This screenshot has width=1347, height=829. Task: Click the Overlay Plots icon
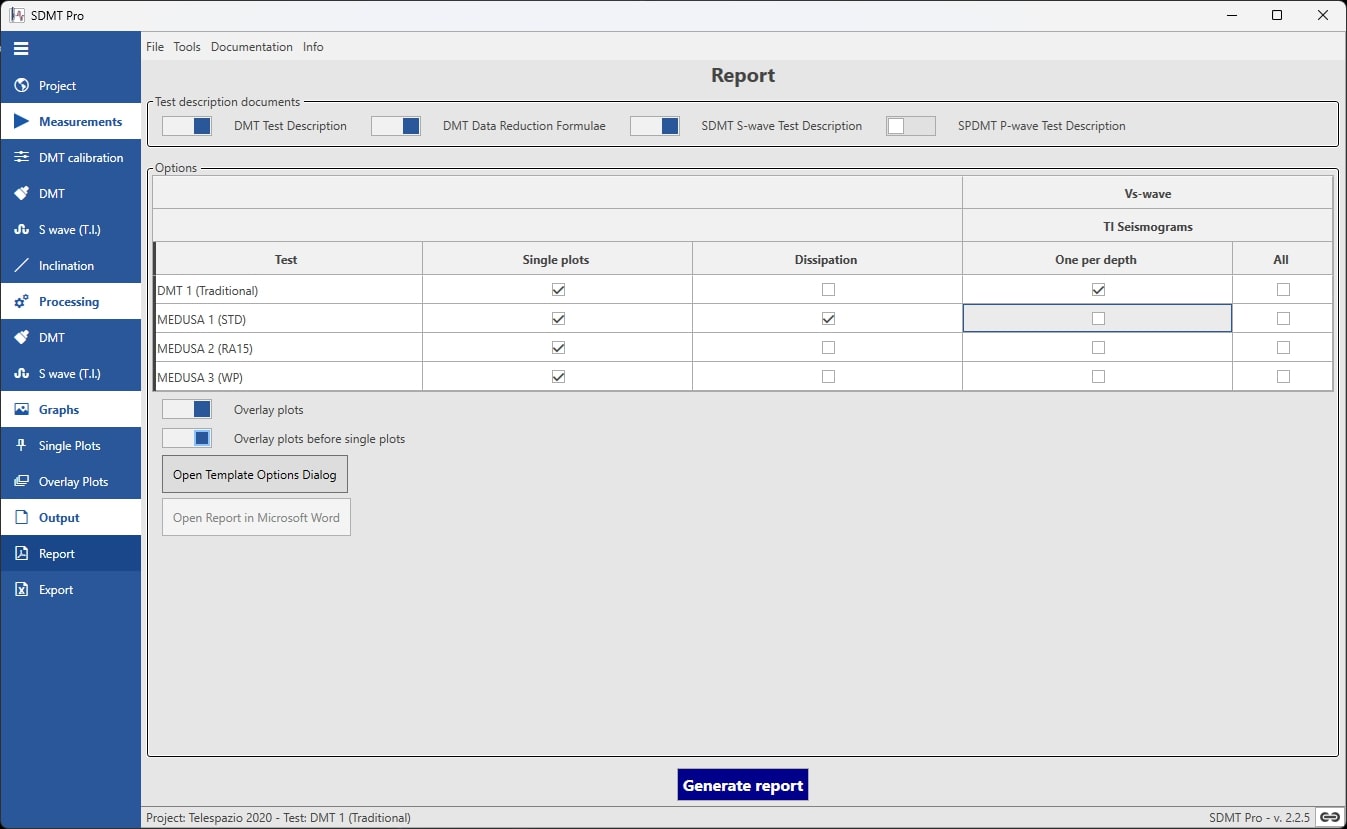coord(21,482)
